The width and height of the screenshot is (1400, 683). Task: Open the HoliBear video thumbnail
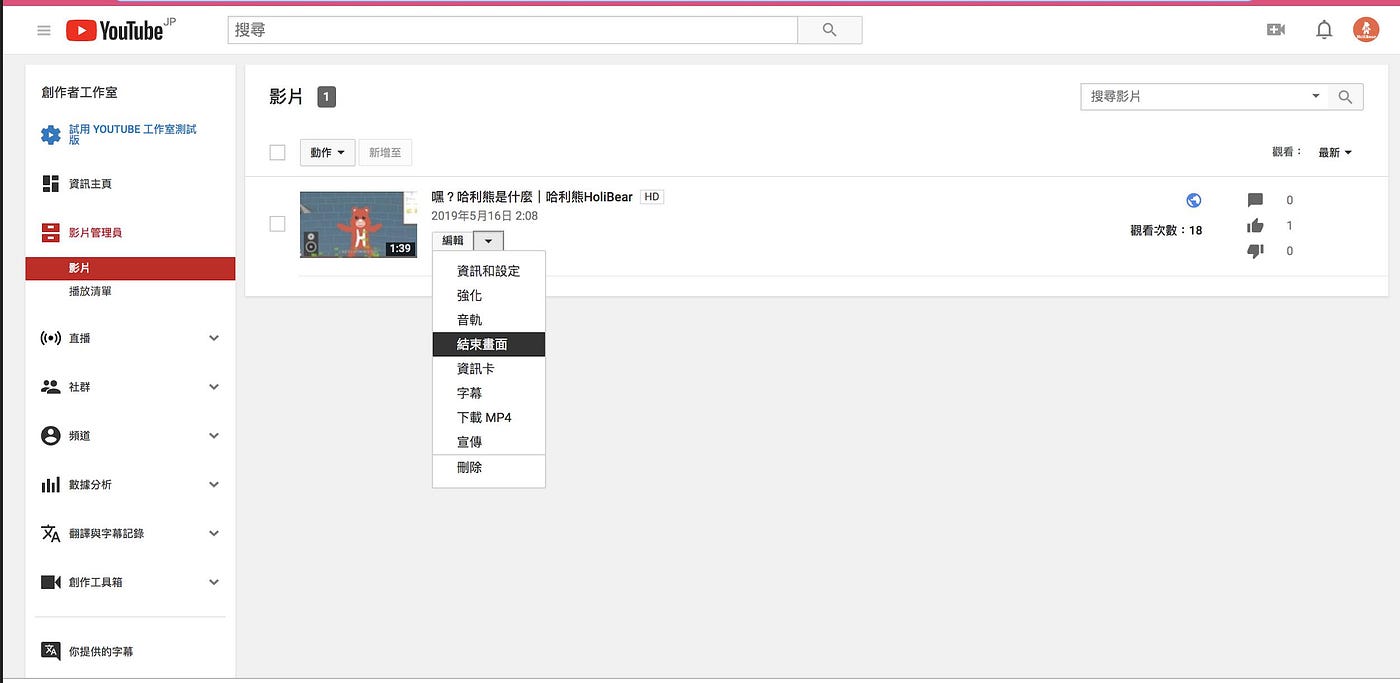[x=358, y=224]
